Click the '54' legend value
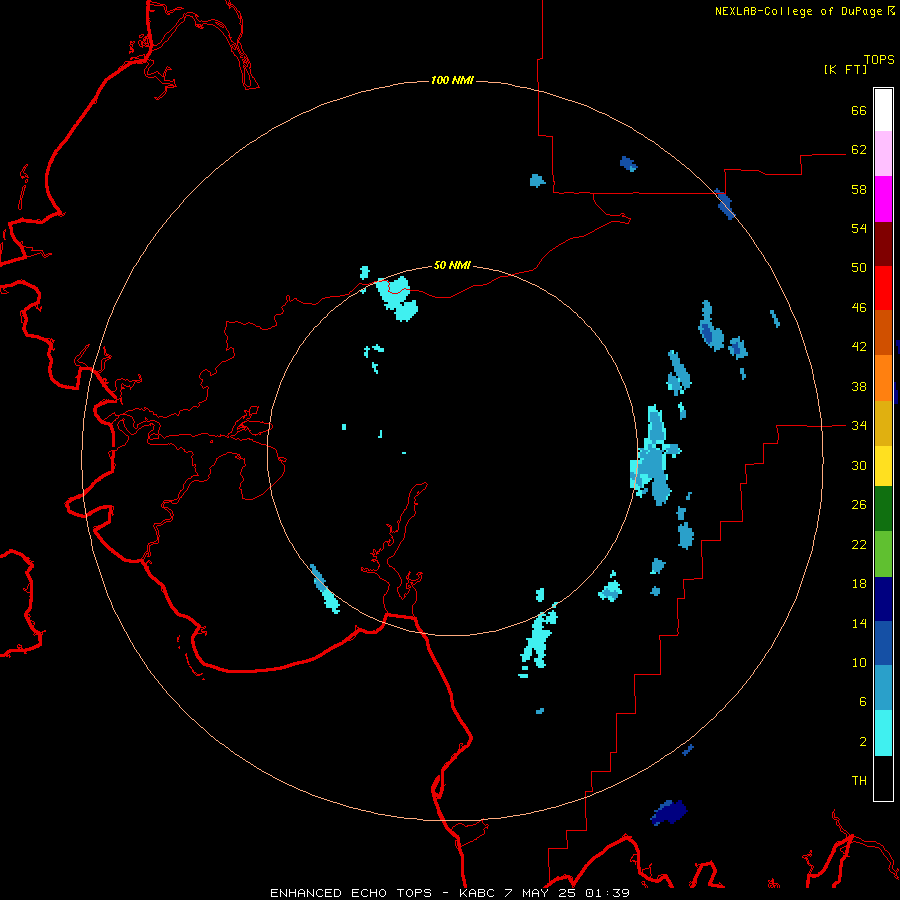This screenshot has height=900, width=900. [859, 228]
